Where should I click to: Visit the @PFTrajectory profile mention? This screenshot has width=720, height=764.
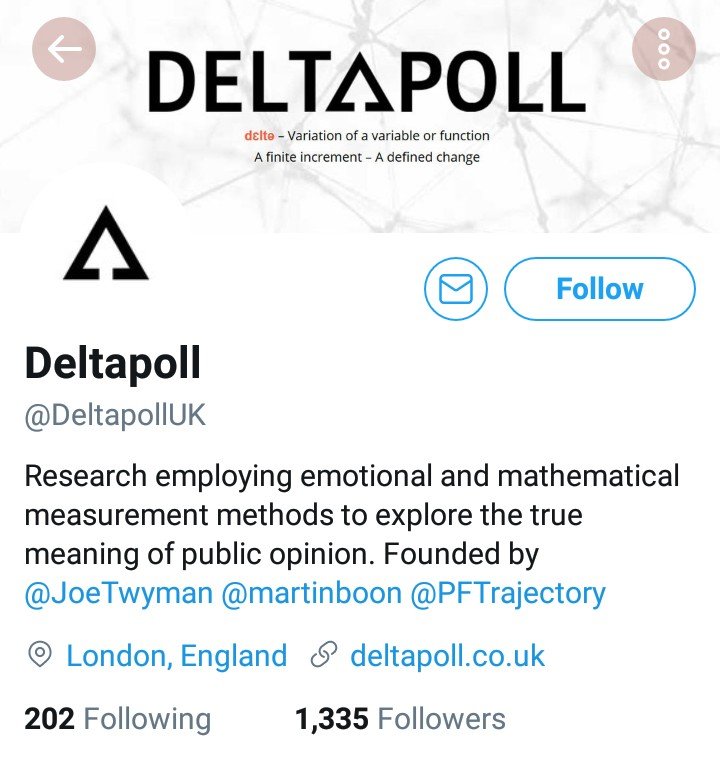tap(508, 593)
